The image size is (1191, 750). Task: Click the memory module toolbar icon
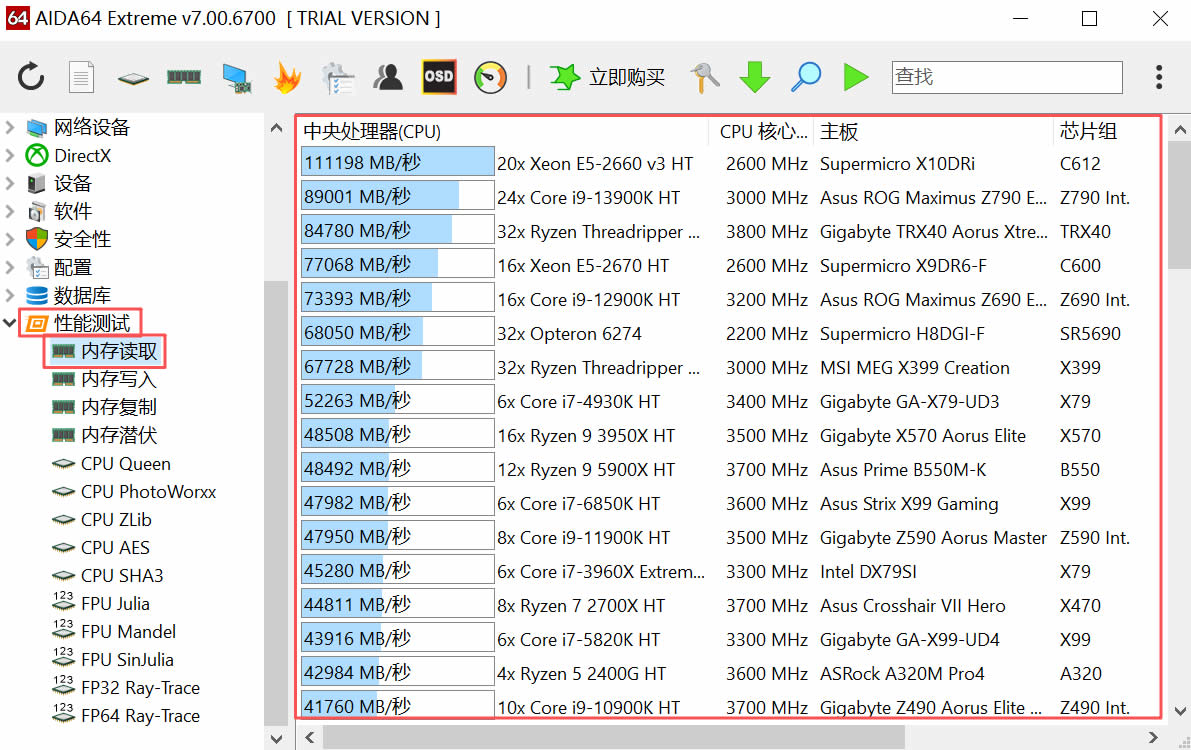184,77
